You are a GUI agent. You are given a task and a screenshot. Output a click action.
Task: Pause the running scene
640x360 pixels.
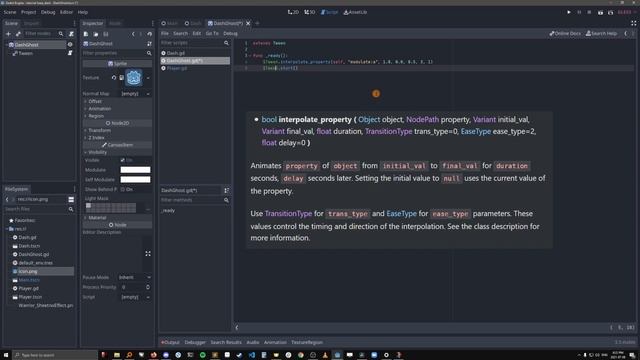[x=579, y=12]
